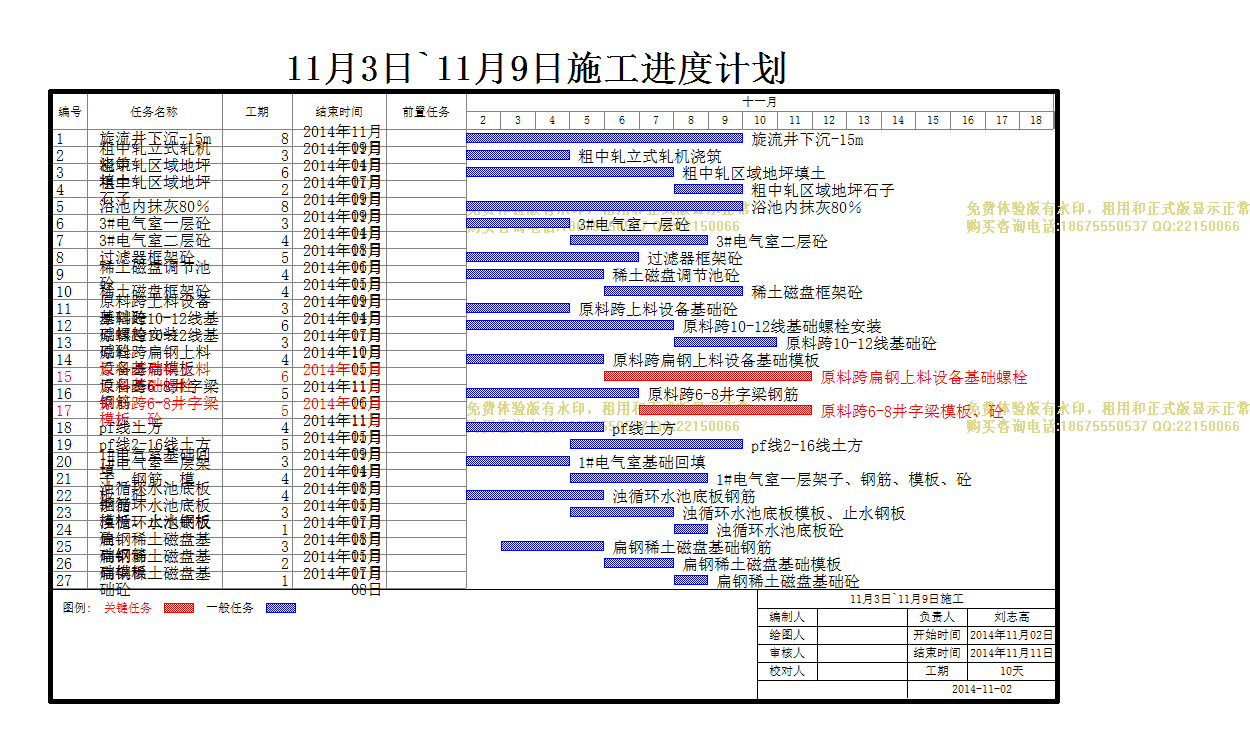The width and height of the screenshot is (1250, 750).
Task: Click the bar label 过滤器框架砼
Action: [x=695, y=258]
